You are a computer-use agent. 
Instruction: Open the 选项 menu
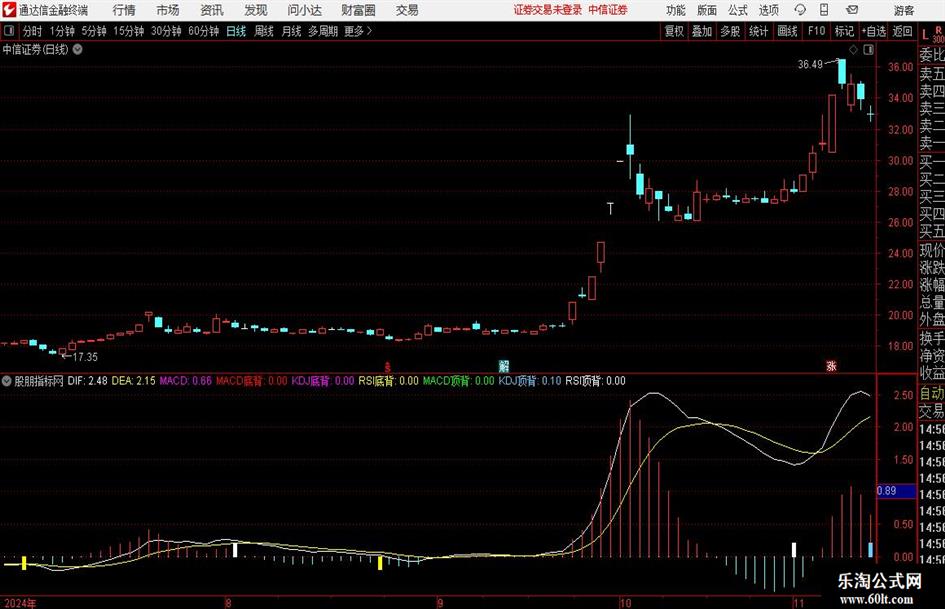click(768, 10)
